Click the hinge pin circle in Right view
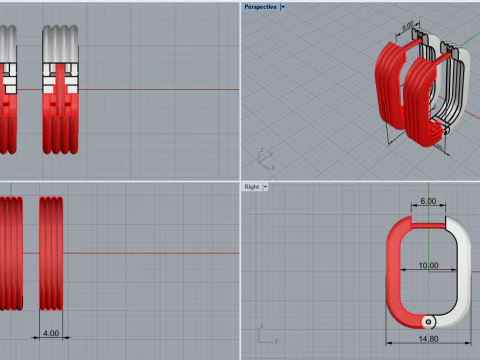 pos(429,322)
